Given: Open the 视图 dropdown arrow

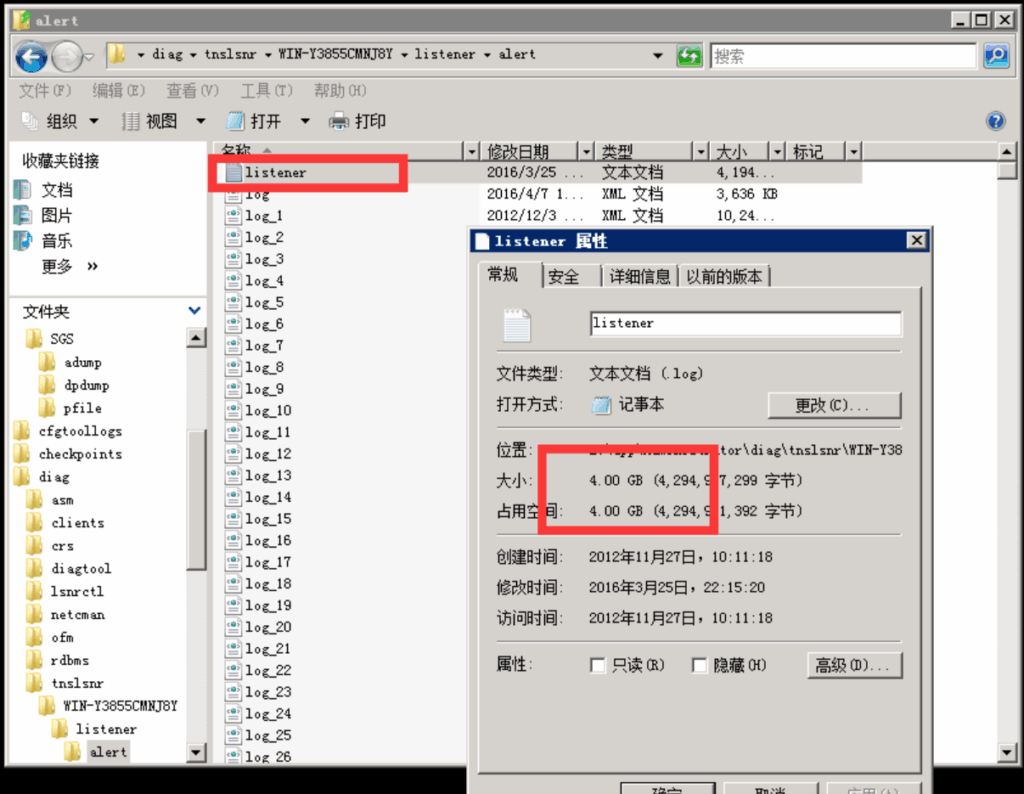Looking at the screenshot, I should click(x=200, y=121).
